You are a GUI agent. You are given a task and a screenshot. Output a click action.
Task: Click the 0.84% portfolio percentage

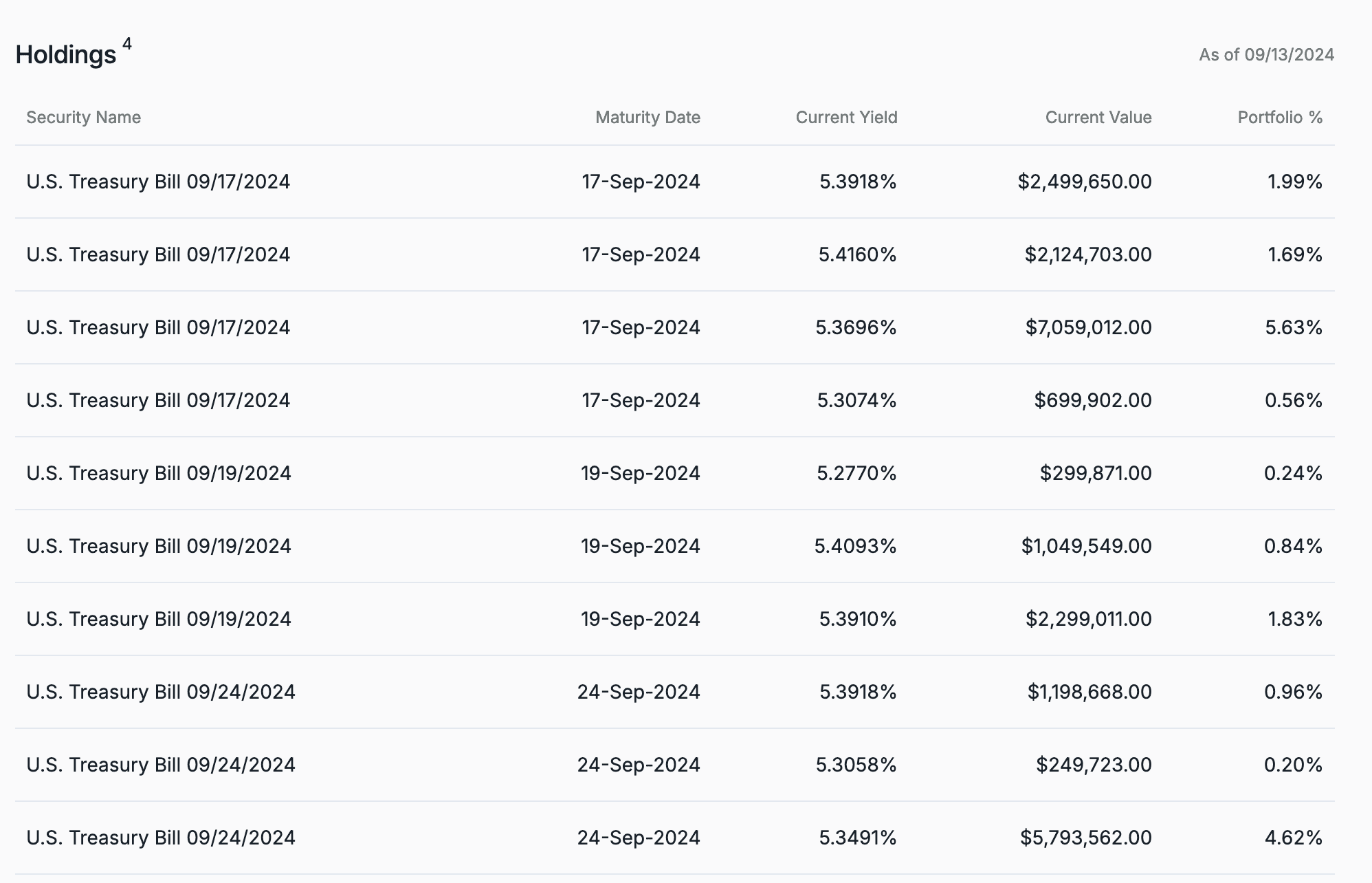pyautogui.click(x=1293, y=546)
